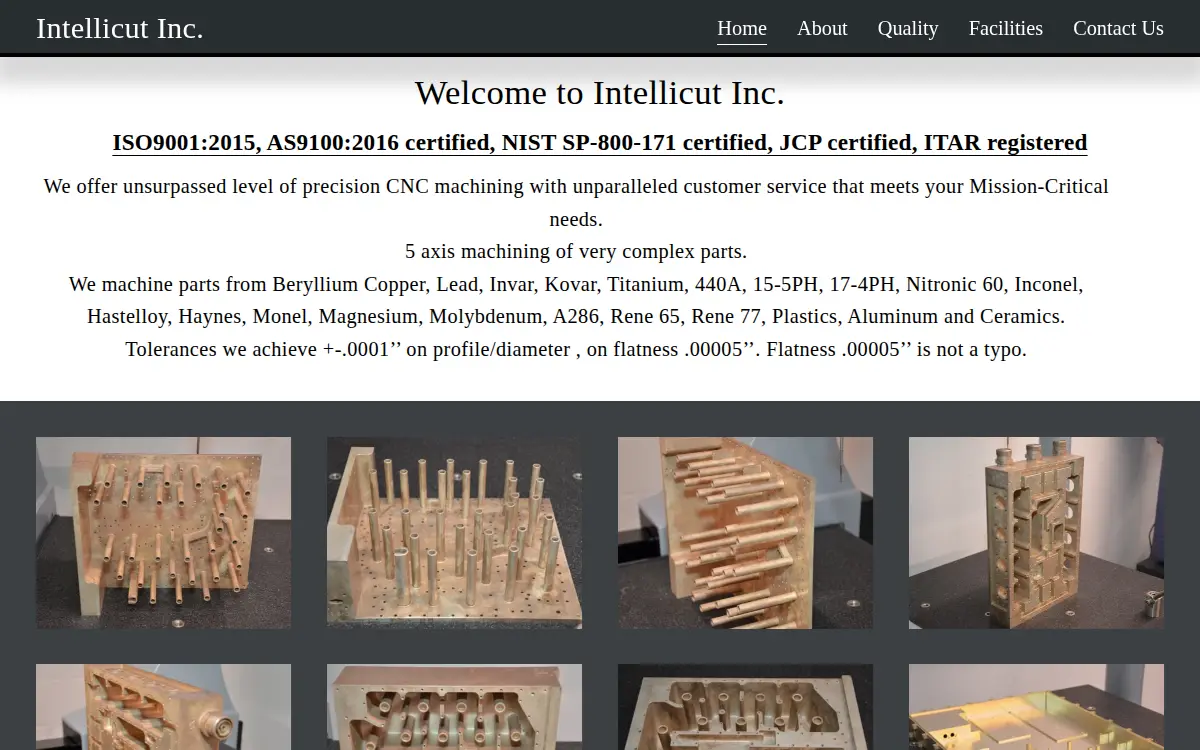Open the Home menu item
1200x750 pixels.
pyautogui.click(x=742, y=28)
